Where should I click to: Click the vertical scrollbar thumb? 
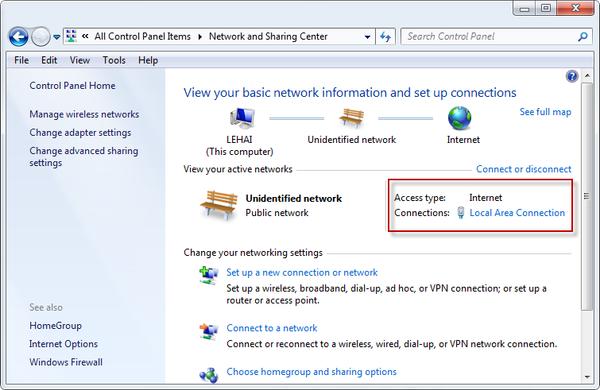(587, 196)
